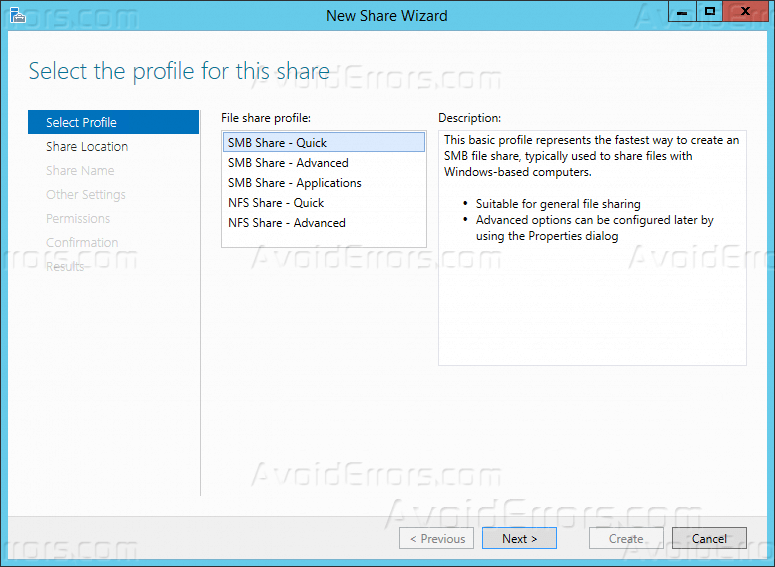775x567 pixels.
Task: Click the 'Suitable for general file sharing' bullet
Action: (x=558, y=204)
